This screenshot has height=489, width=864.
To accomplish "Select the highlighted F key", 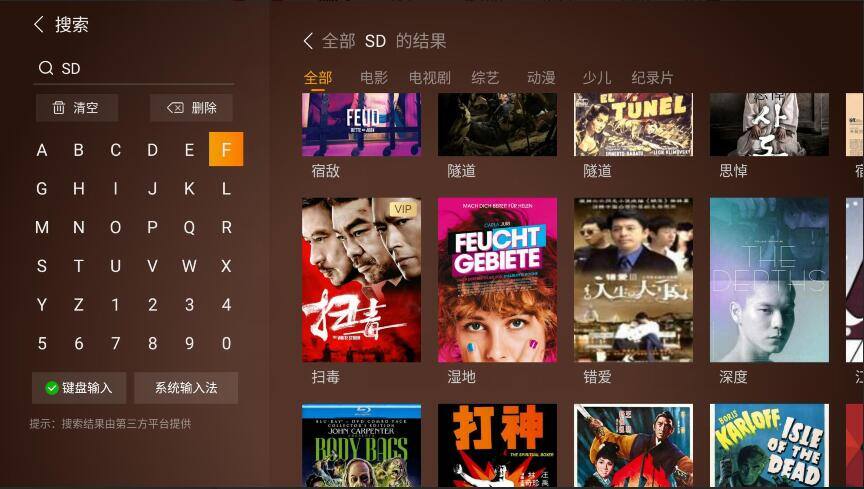I will point(226,149).
